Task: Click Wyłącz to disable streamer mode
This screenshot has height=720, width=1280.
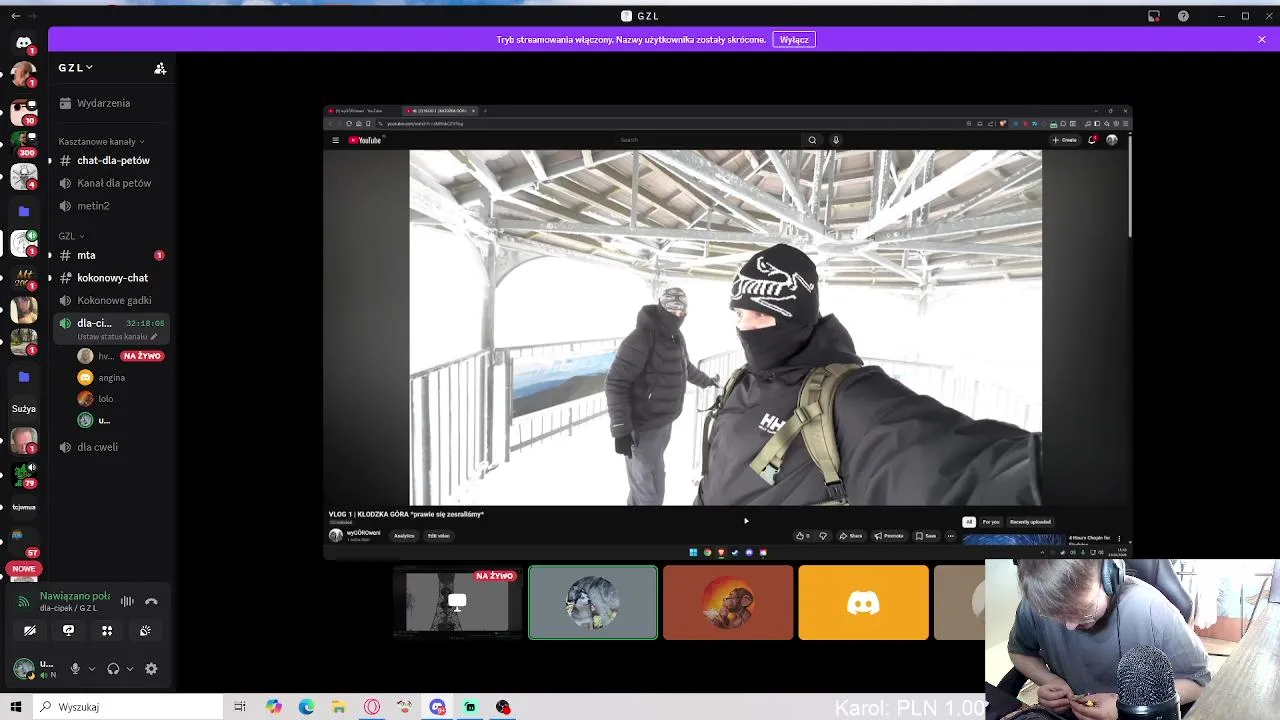Action: click(794, 40)
